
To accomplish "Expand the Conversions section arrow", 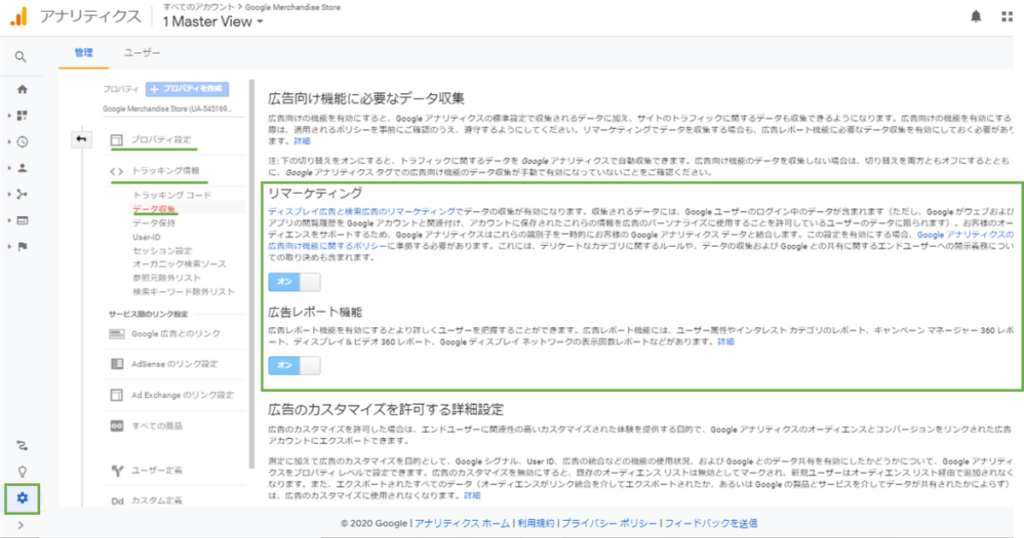I will [9, 247].
